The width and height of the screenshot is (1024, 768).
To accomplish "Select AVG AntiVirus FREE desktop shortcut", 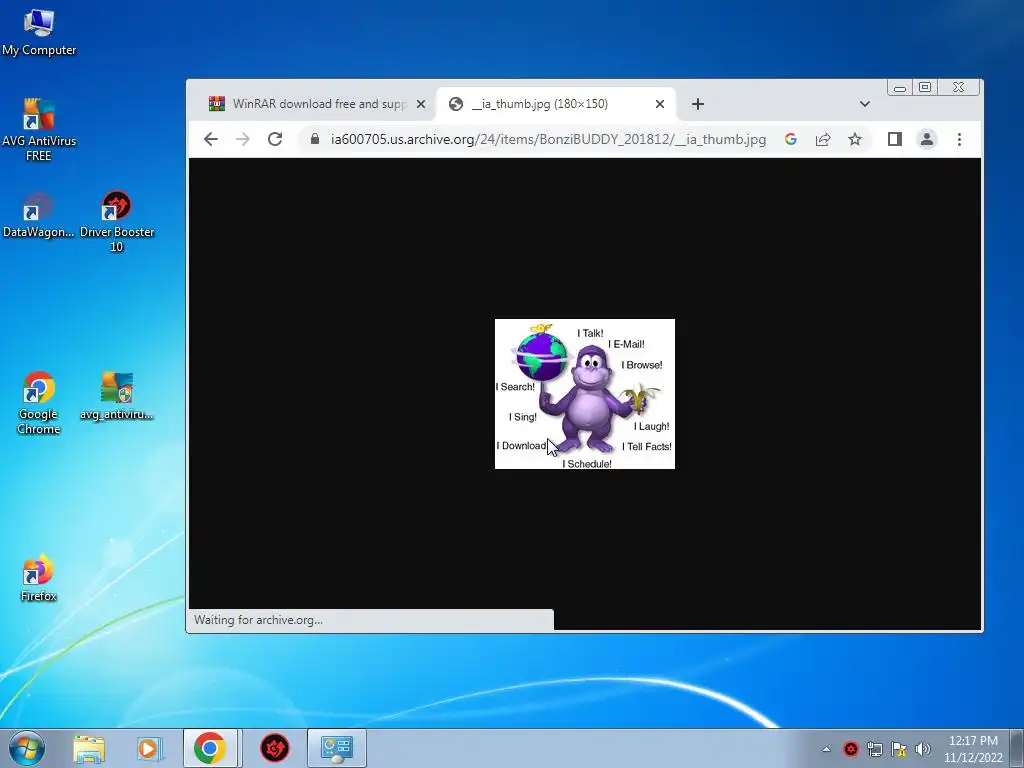I will pyautogui.click(x=39, y=129).
